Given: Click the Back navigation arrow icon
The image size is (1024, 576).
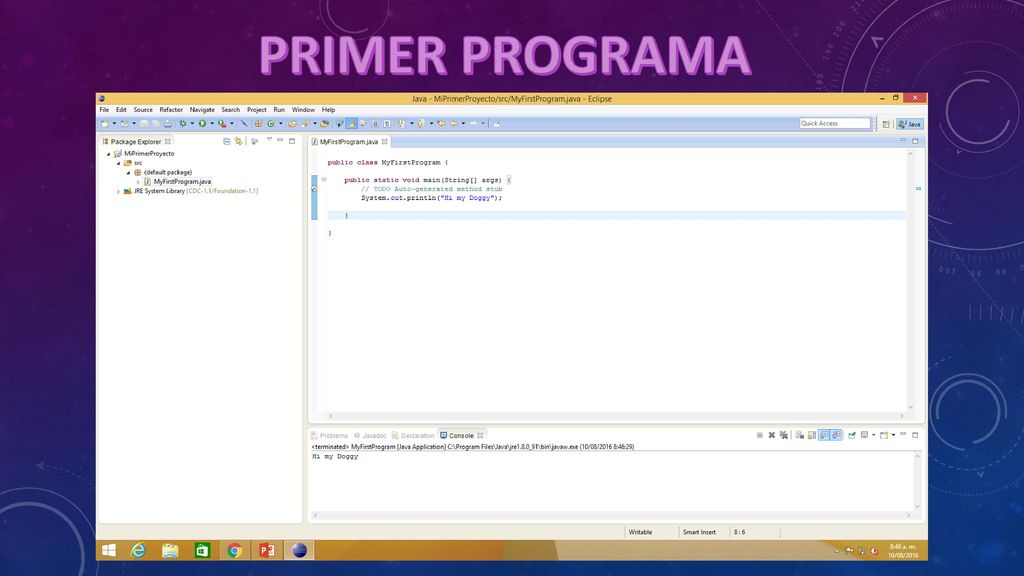Looking at the screenshot, I should [x=453, y=123].
